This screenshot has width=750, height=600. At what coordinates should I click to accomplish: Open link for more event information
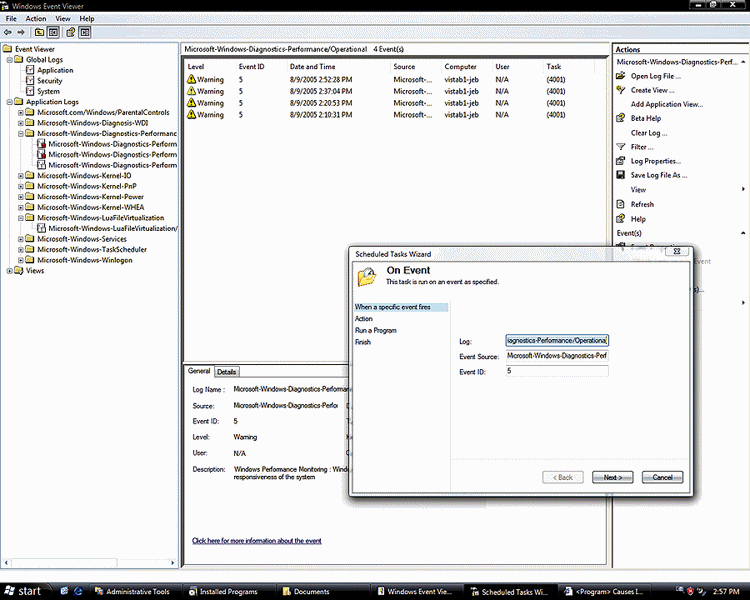(257, 541)
